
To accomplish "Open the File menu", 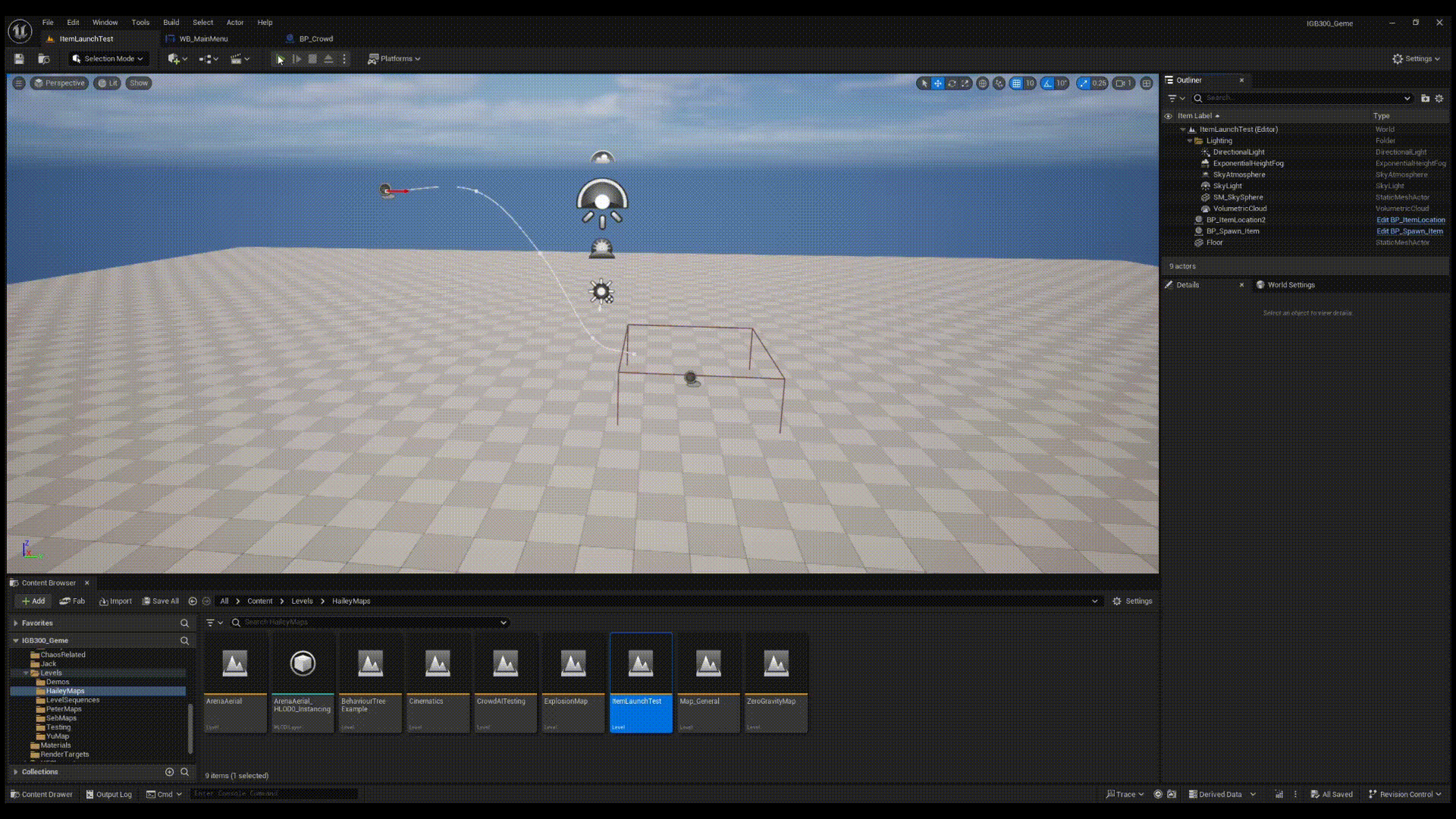I will pos(48,23).
